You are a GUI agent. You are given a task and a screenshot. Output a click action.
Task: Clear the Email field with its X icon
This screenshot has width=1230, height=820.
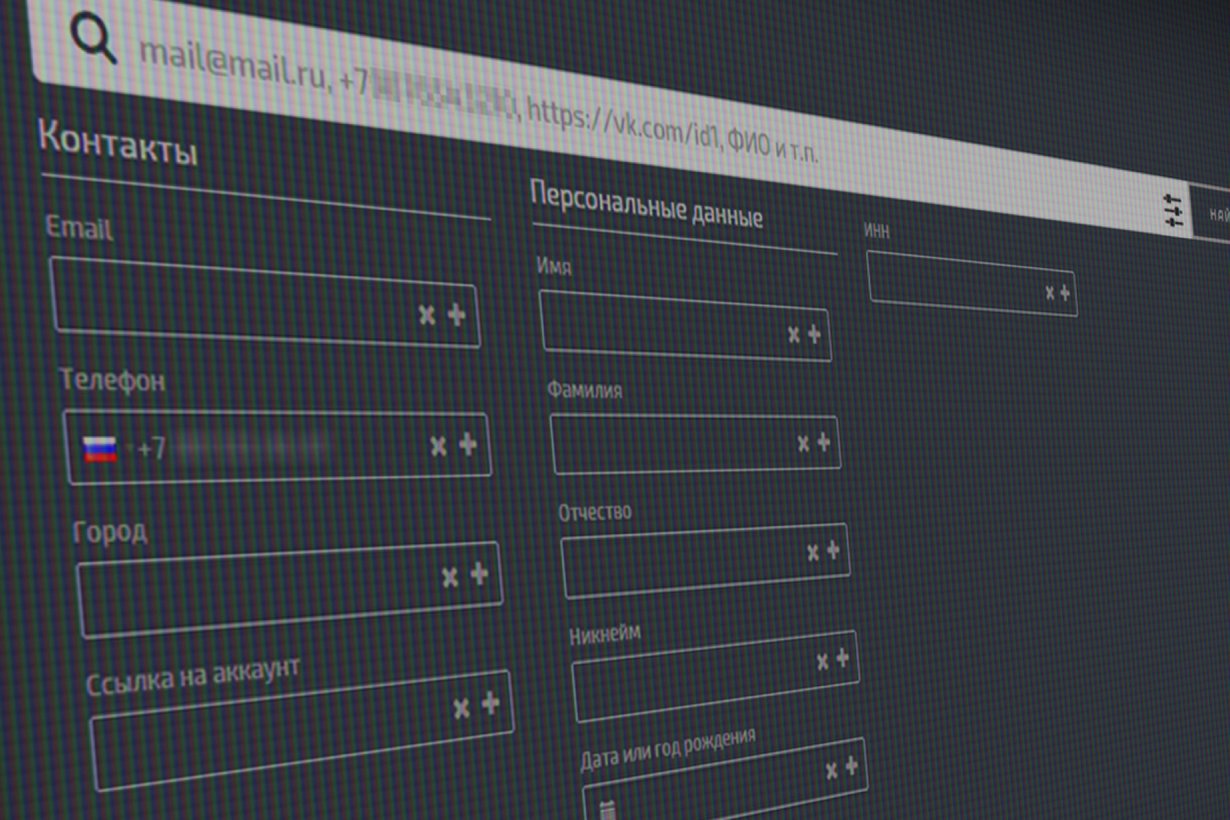click(427, 315)
